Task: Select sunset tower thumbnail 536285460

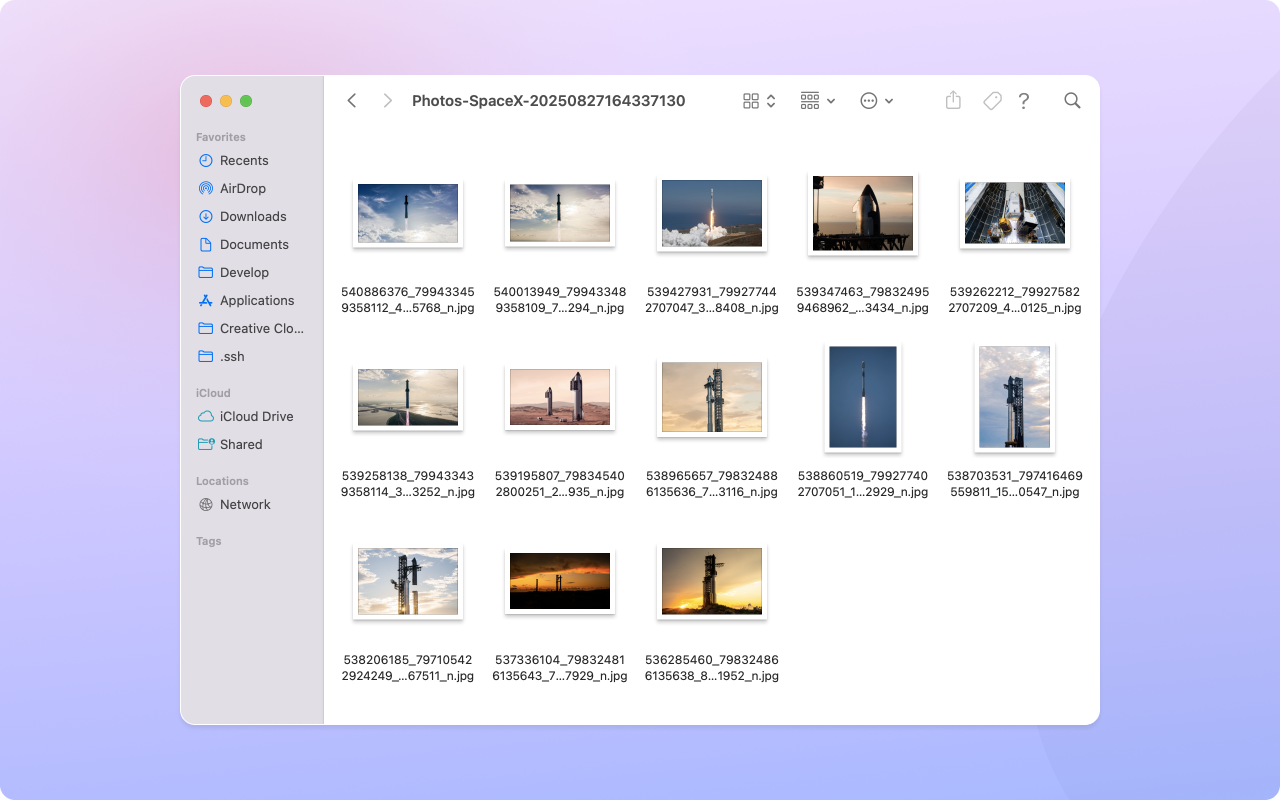Action: click(x=712, y=581)
